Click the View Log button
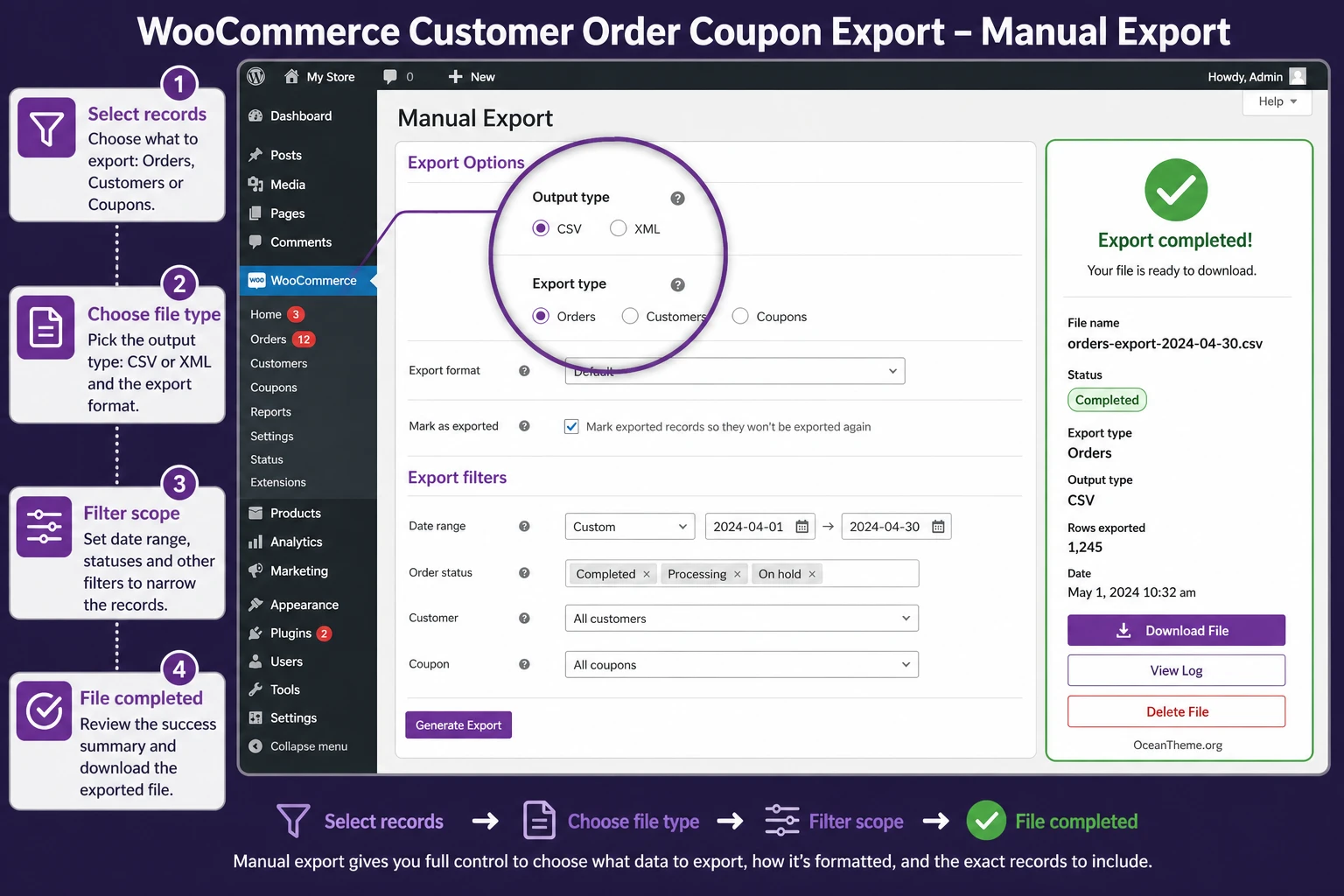Screen dimensions: 1344x896 coord(1176,670)
